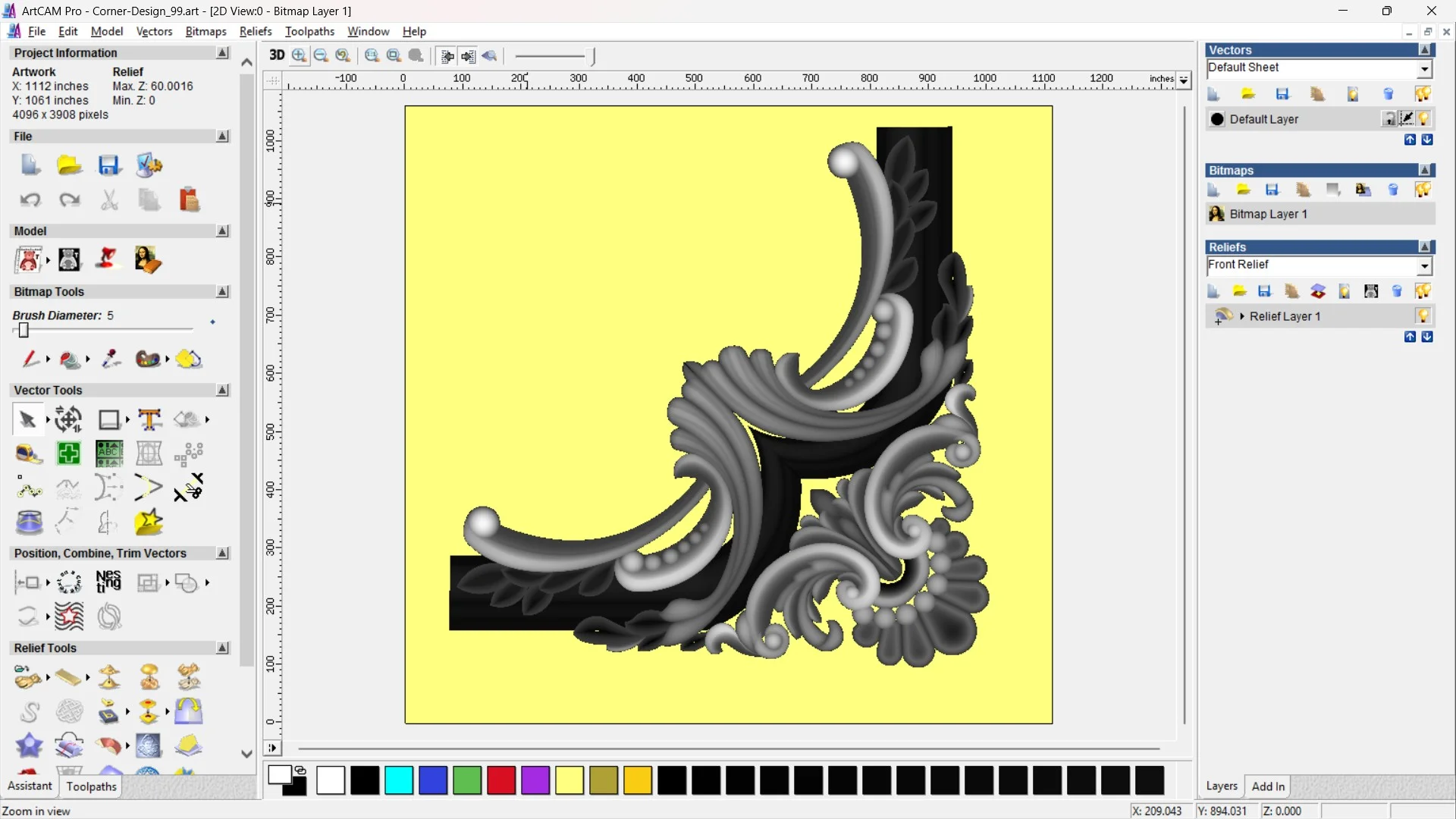Open the Toolpaths menu

tap(309, 31)
